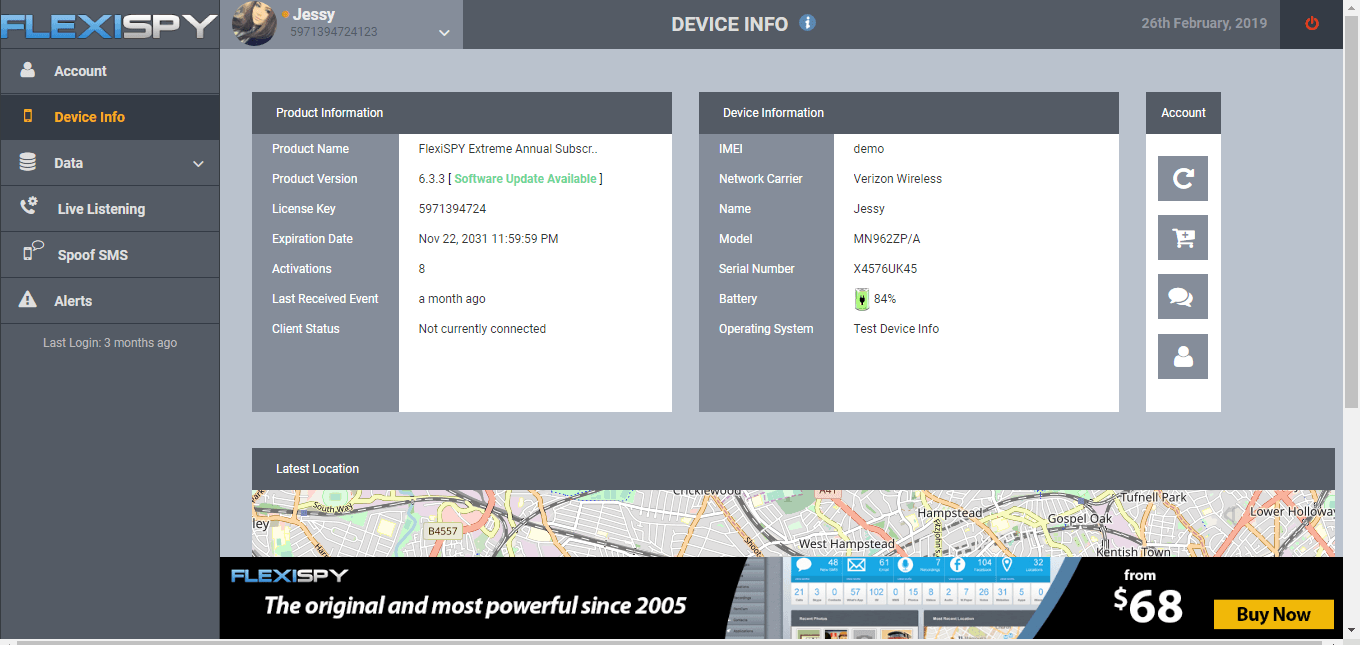Click Jessy's profile avatar
The width and height of the screenshot is (1360, 645).
(254, 24)
